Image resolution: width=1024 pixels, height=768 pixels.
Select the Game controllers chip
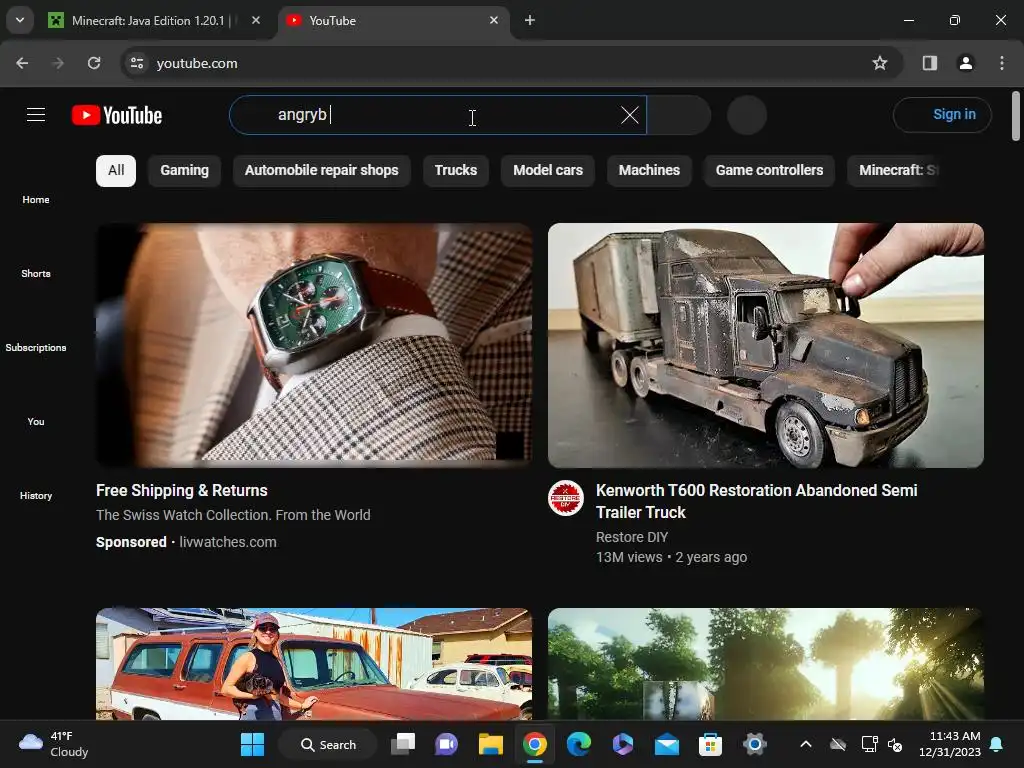769,170
